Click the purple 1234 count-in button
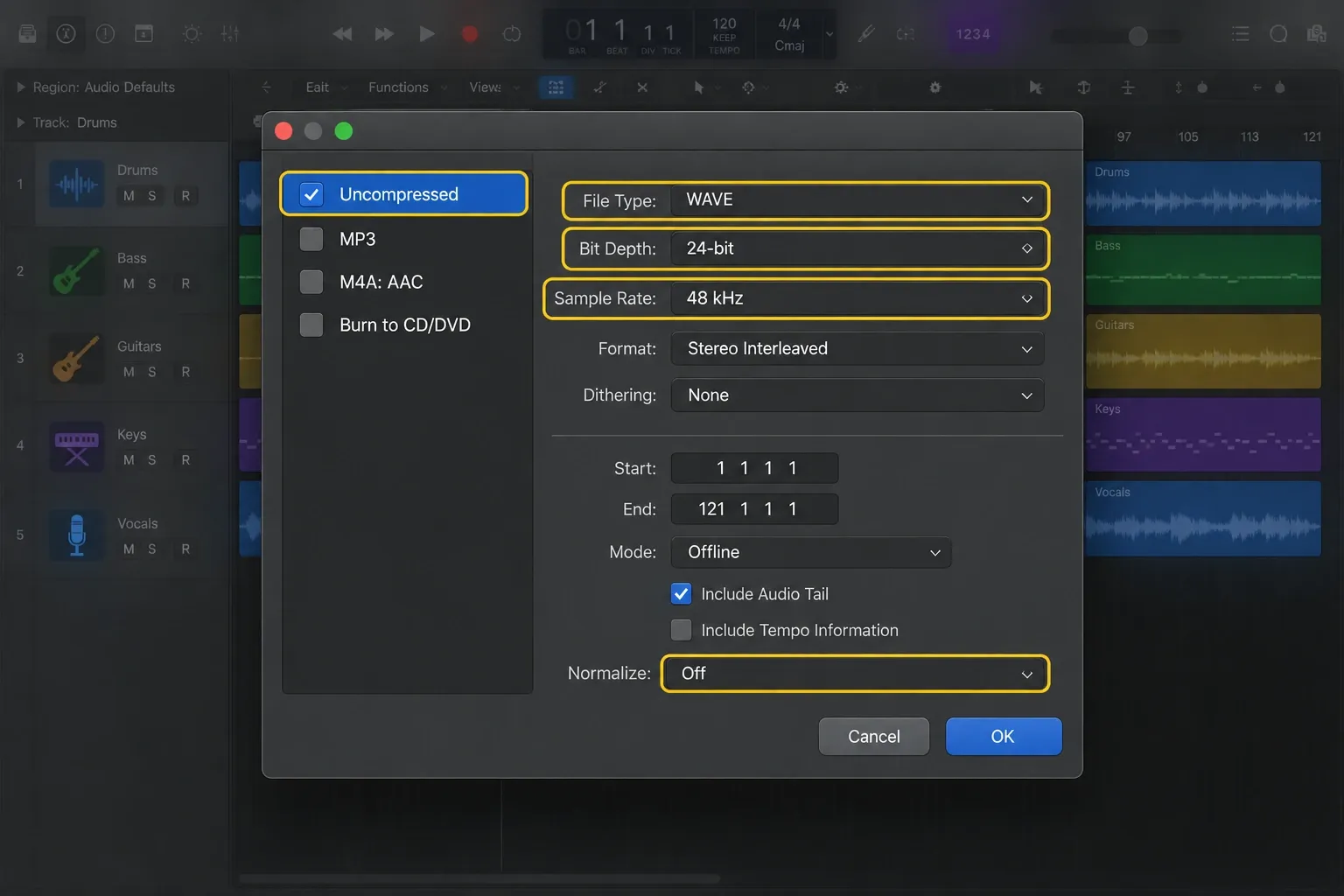The height and width of the screenshot is (896, 1344). (x=973, y=34)
